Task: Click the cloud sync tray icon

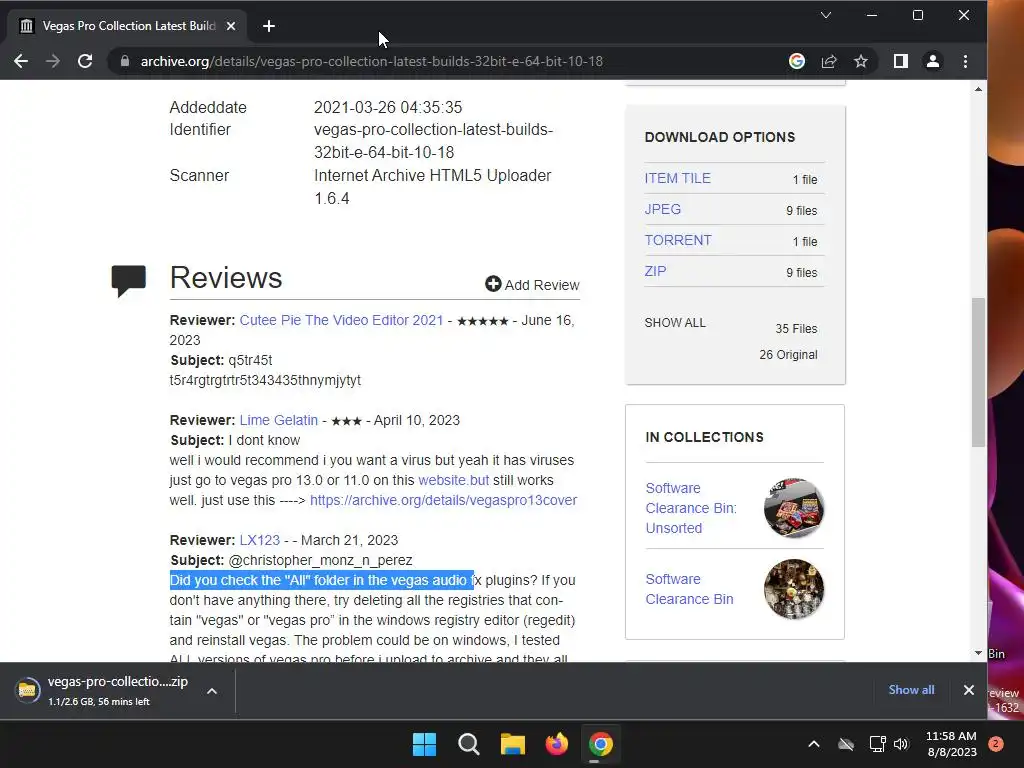Action: tap(846, 744)
